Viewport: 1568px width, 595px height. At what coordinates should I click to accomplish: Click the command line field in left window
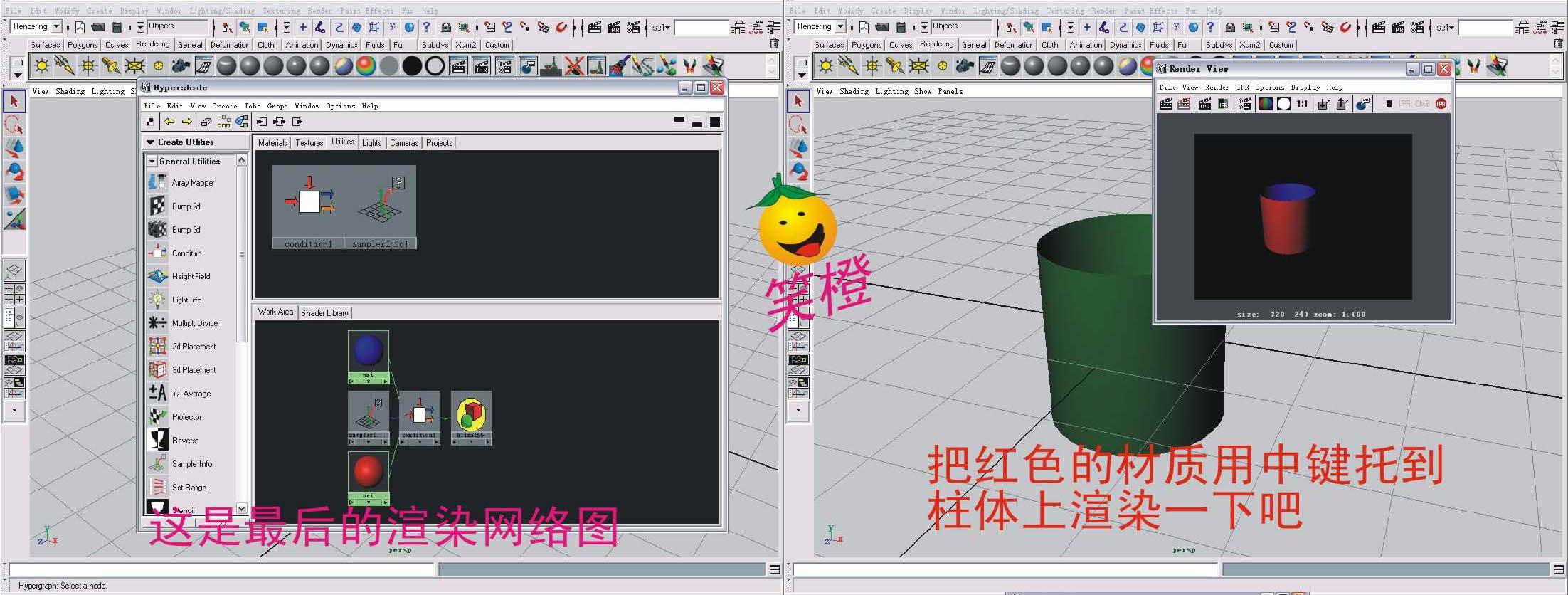click(221, 569)
